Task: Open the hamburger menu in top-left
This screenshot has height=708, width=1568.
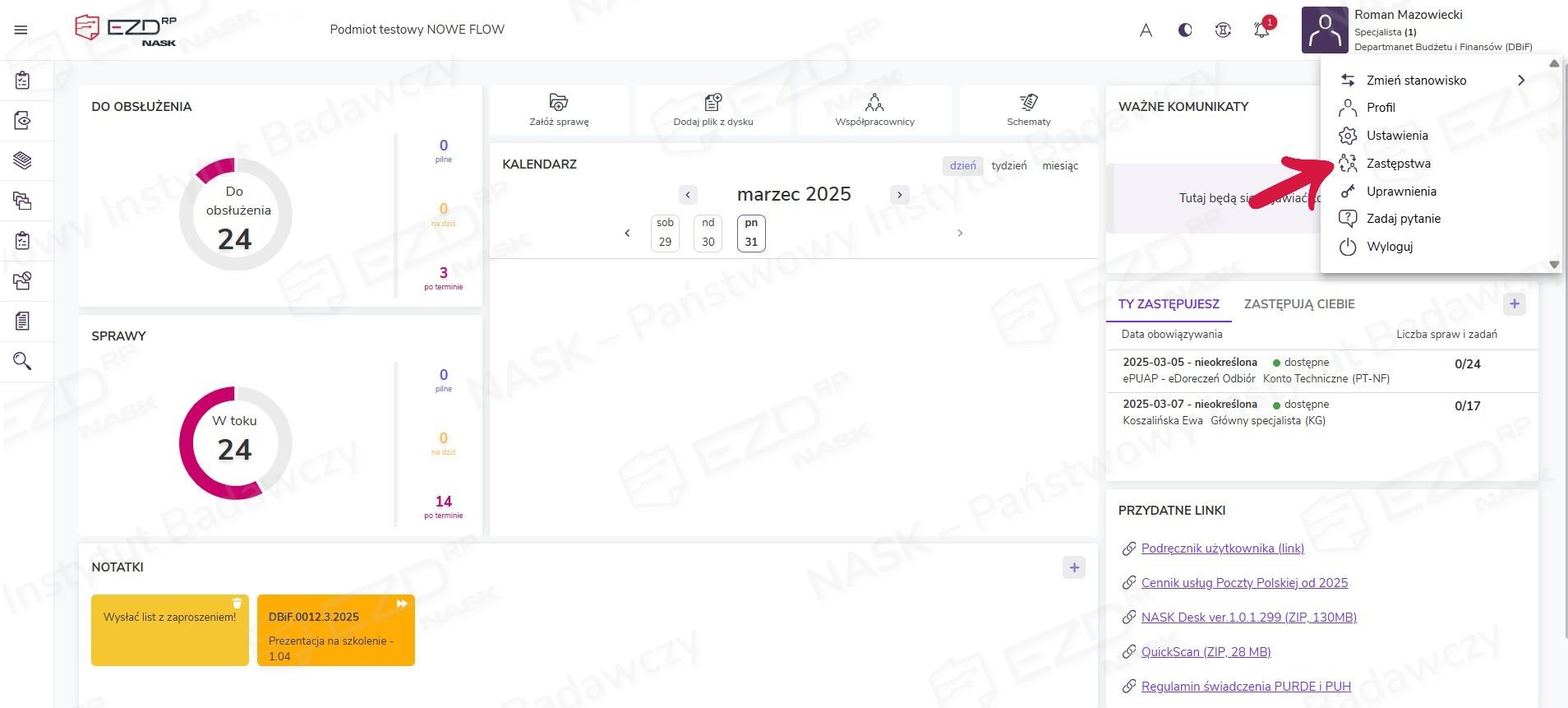Action: click(21, 30)
